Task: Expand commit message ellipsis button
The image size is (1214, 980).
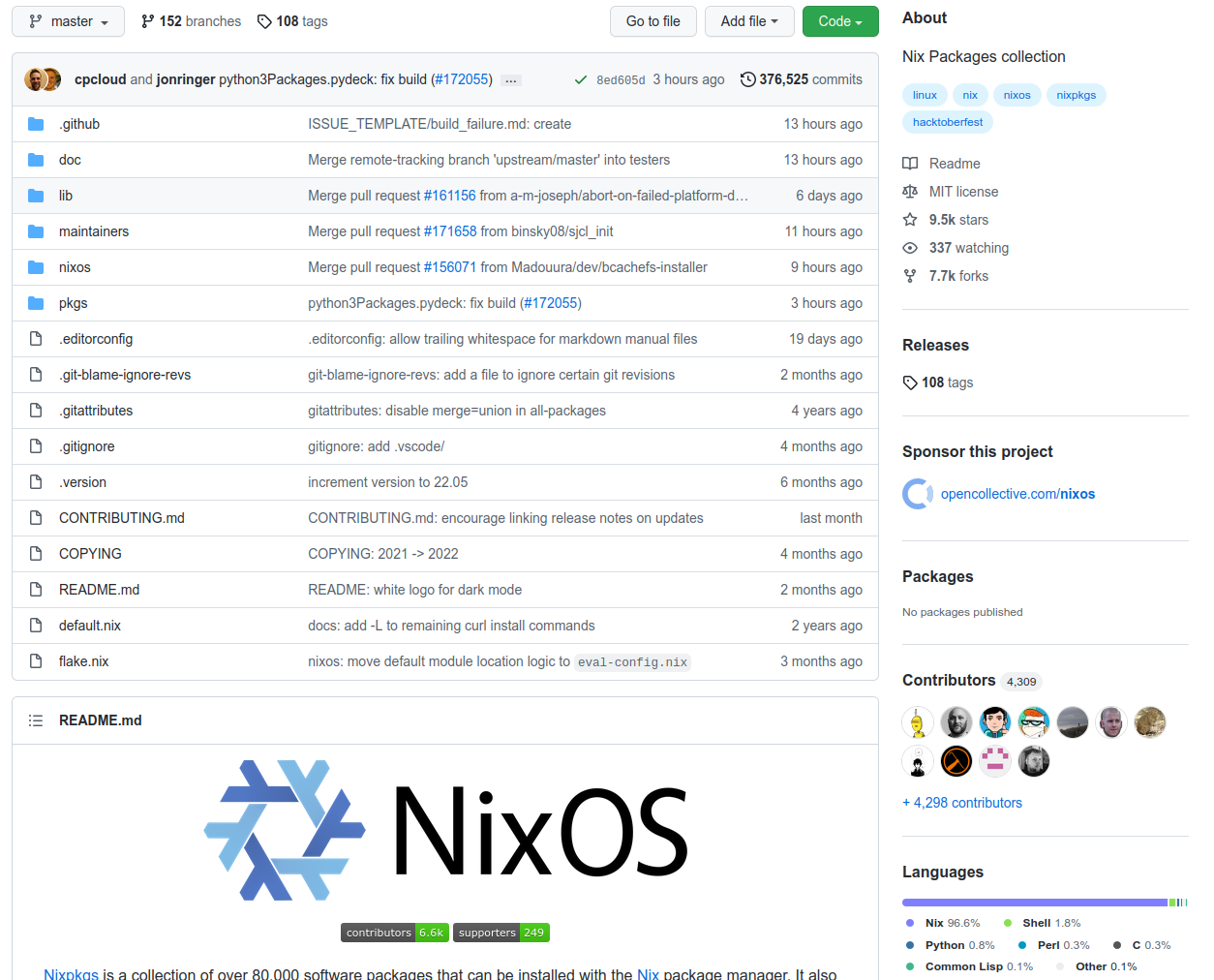Action: (511, 80)
